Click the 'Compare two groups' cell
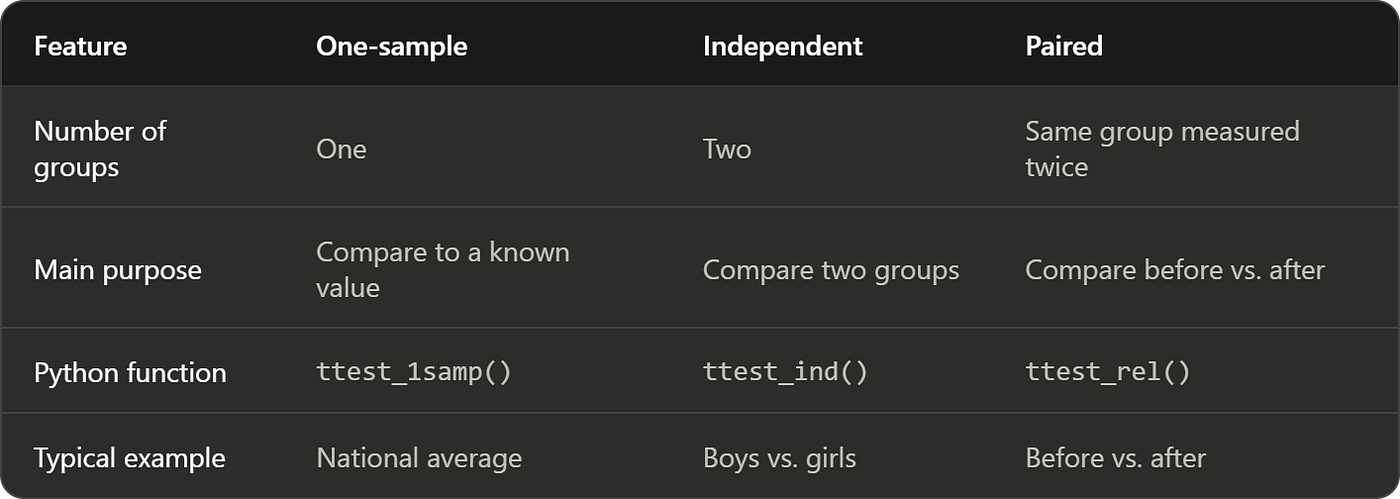This screenshot has width=1400, height=499. [x=831, y=270]
